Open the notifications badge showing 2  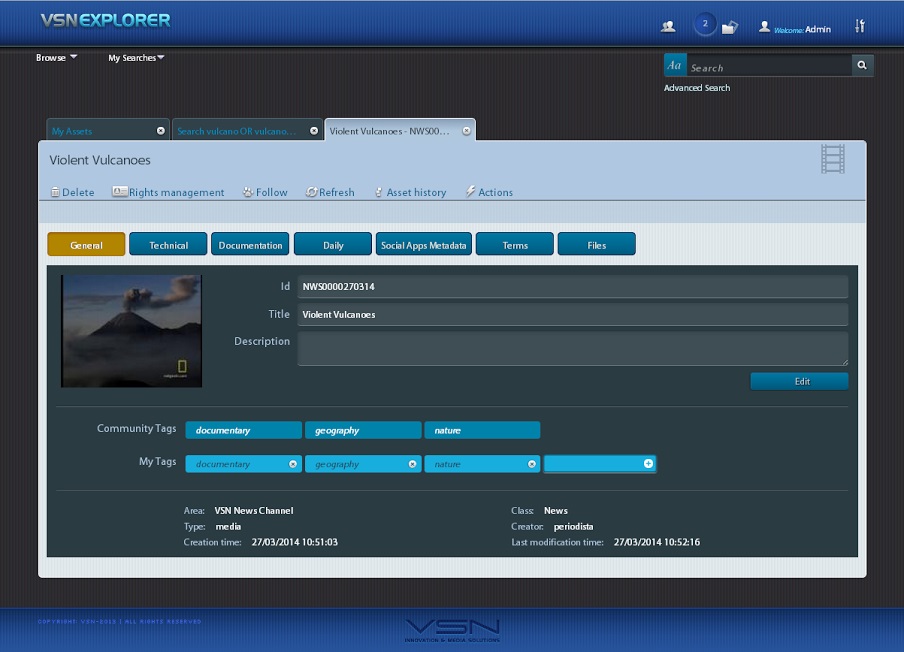coord(705,24)
